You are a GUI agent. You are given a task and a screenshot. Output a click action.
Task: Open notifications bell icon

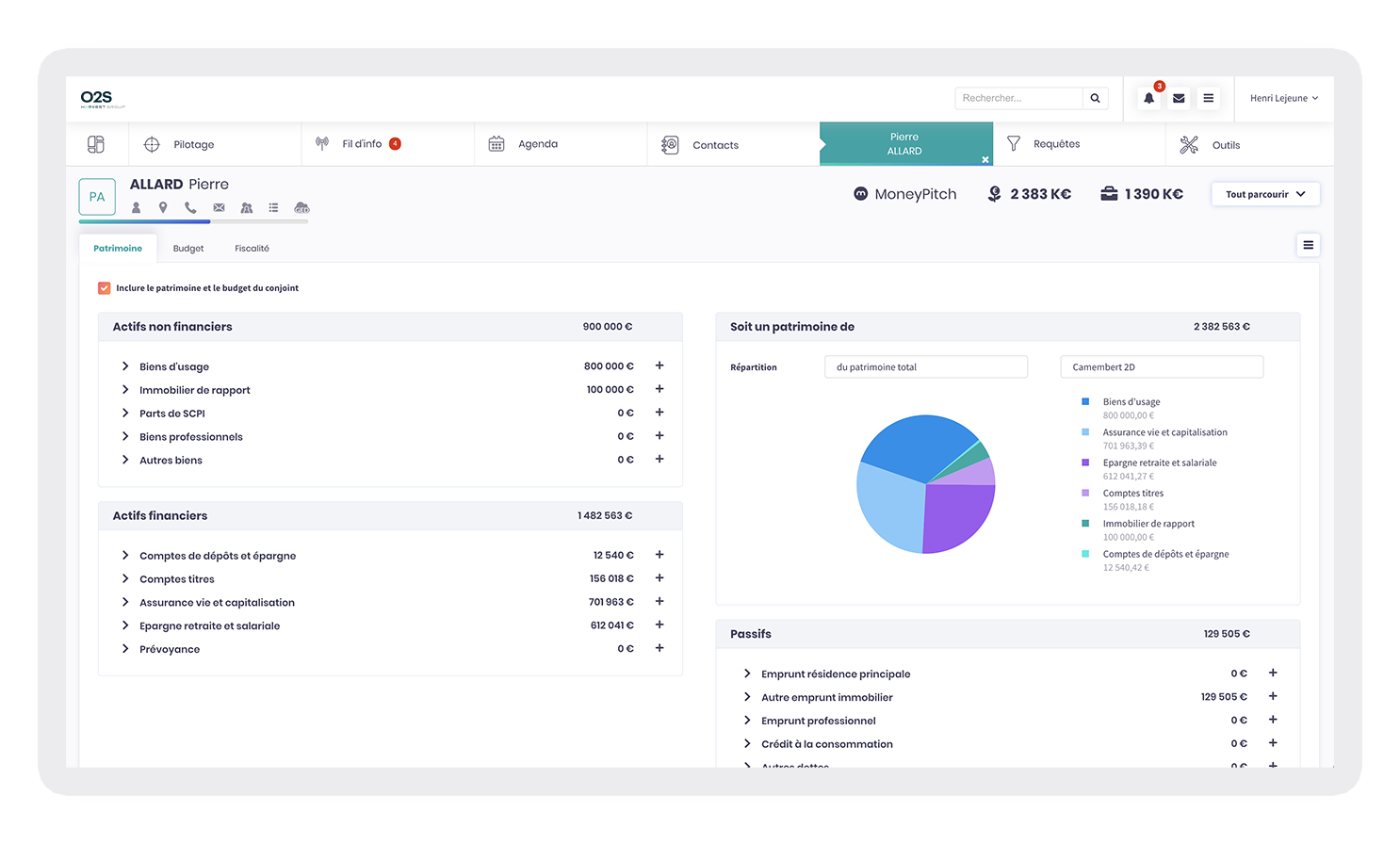[1148, 98]
